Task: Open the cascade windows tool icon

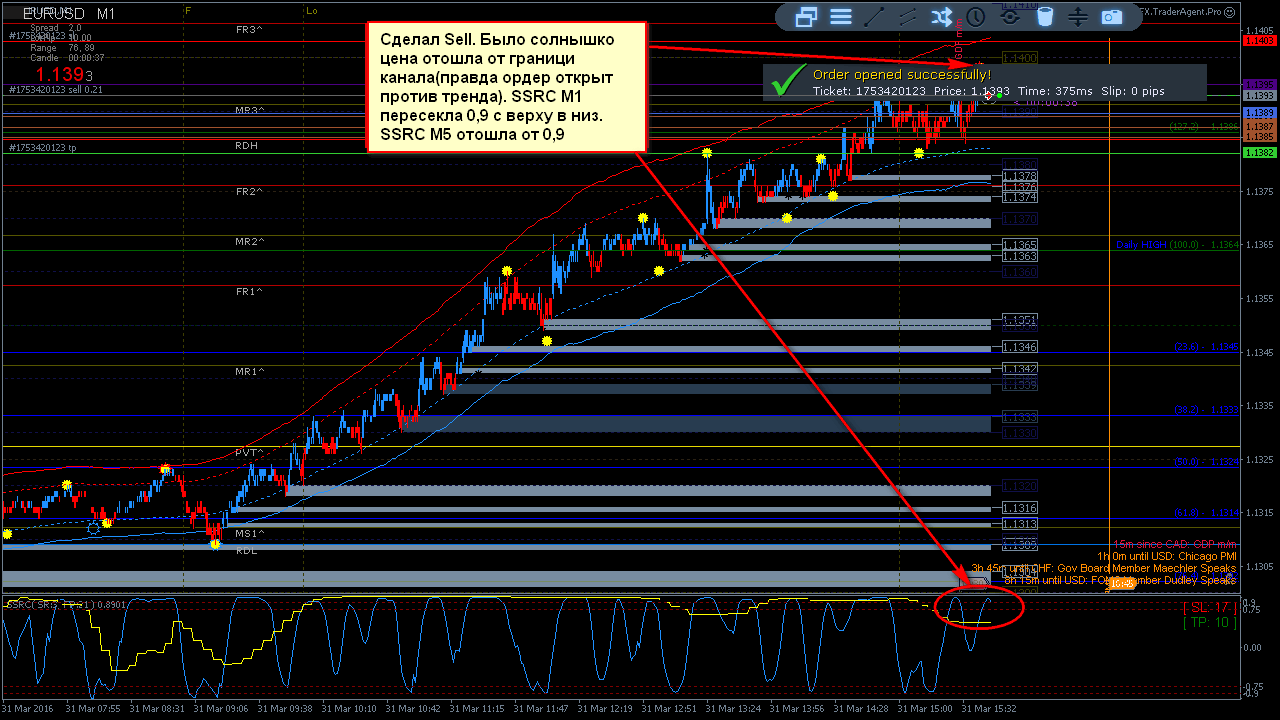Action: click(806, 16)
